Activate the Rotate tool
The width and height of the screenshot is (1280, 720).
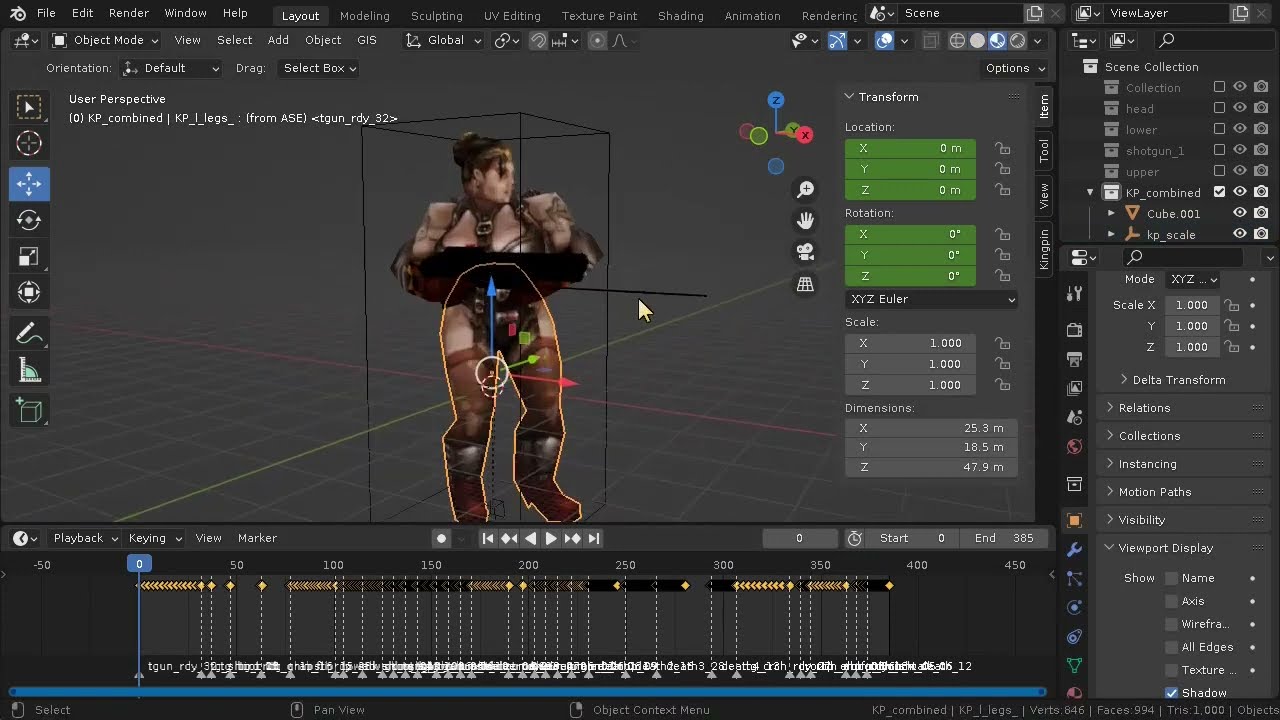tap(29, 220)
